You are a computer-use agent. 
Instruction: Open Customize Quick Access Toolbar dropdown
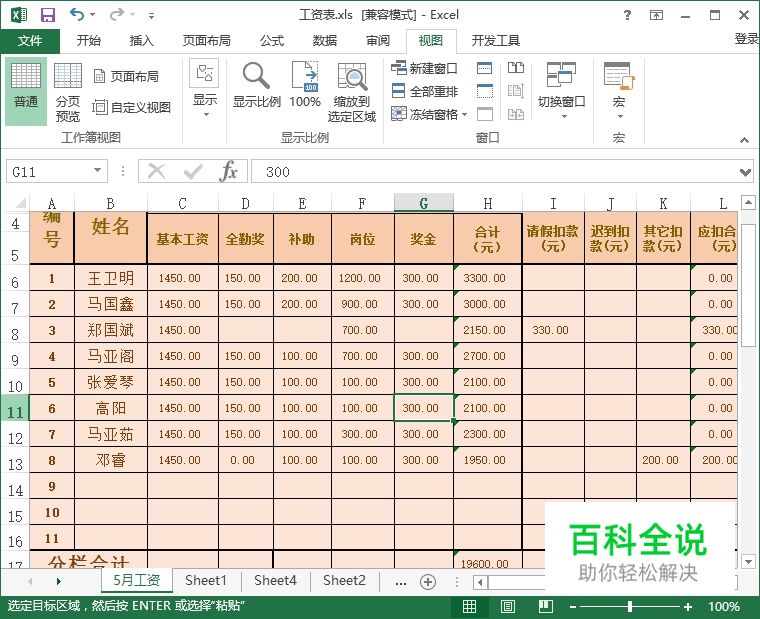tap(152, 16)
